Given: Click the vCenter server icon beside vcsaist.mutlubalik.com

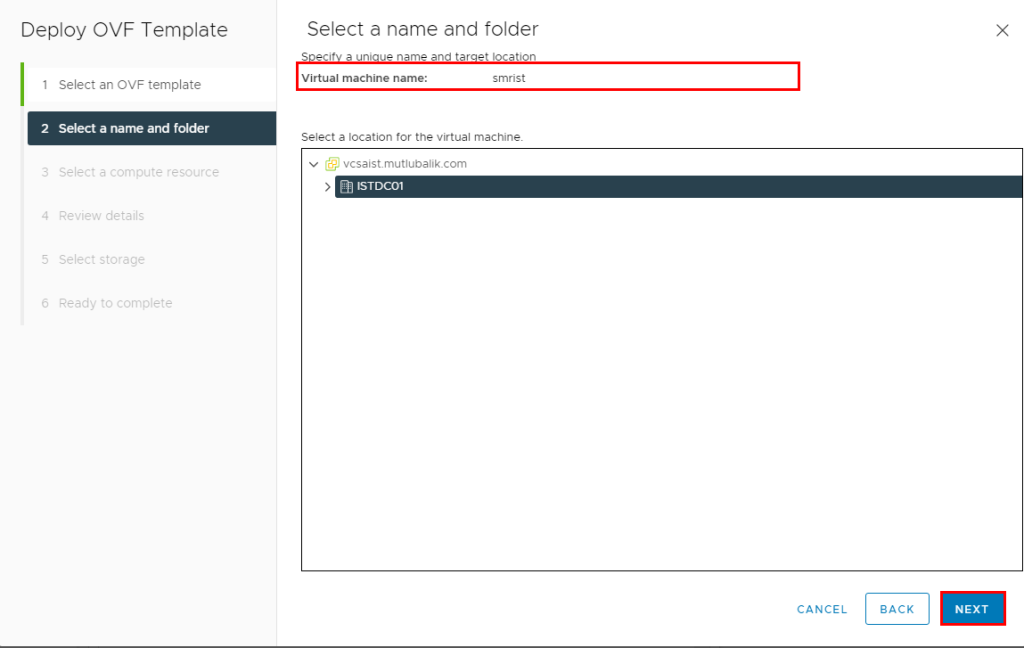Looking at the screenshot, I should [332, 164].
